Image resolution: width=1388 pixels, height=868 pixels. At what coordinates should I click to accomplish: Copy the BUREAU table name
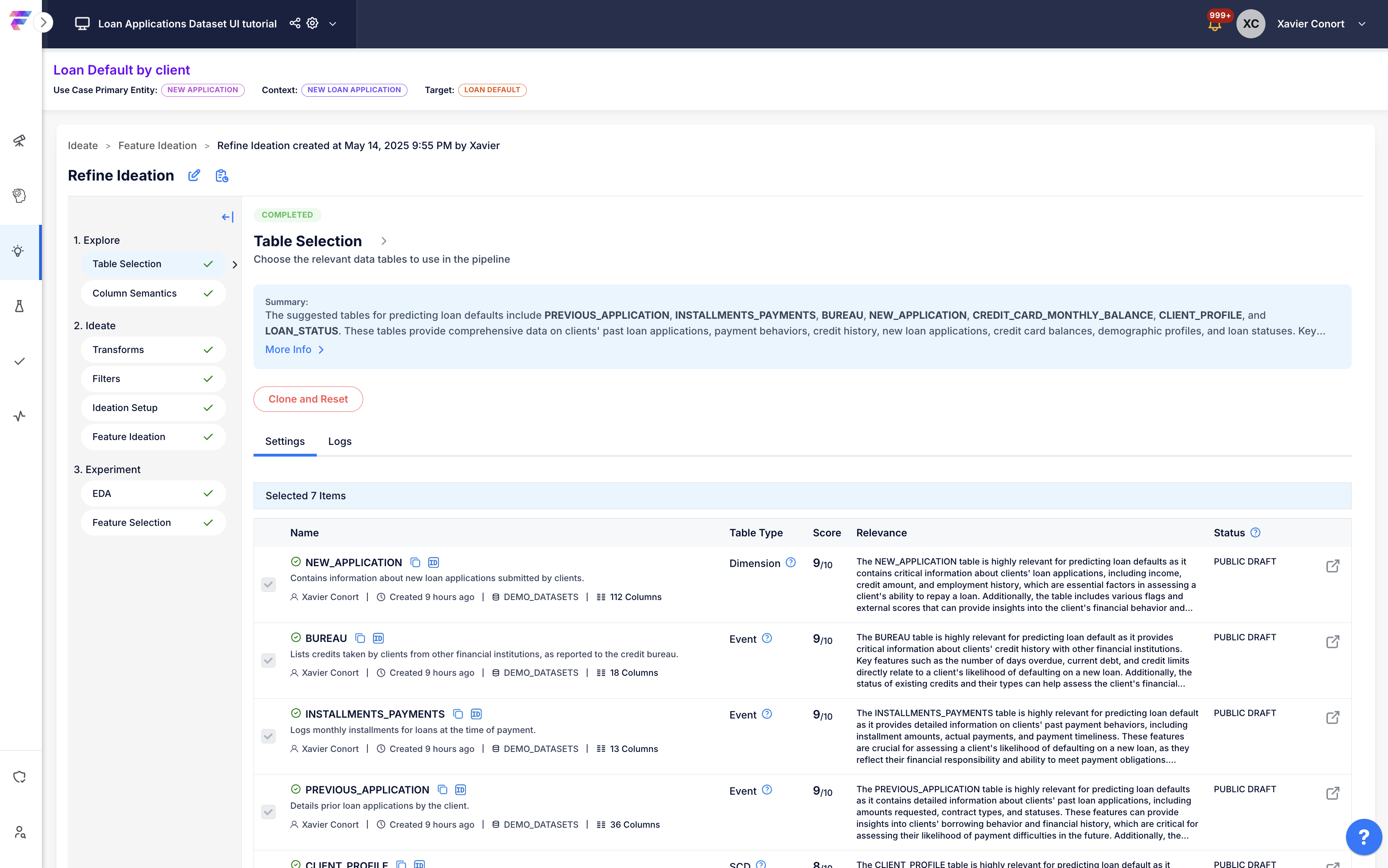360,638
